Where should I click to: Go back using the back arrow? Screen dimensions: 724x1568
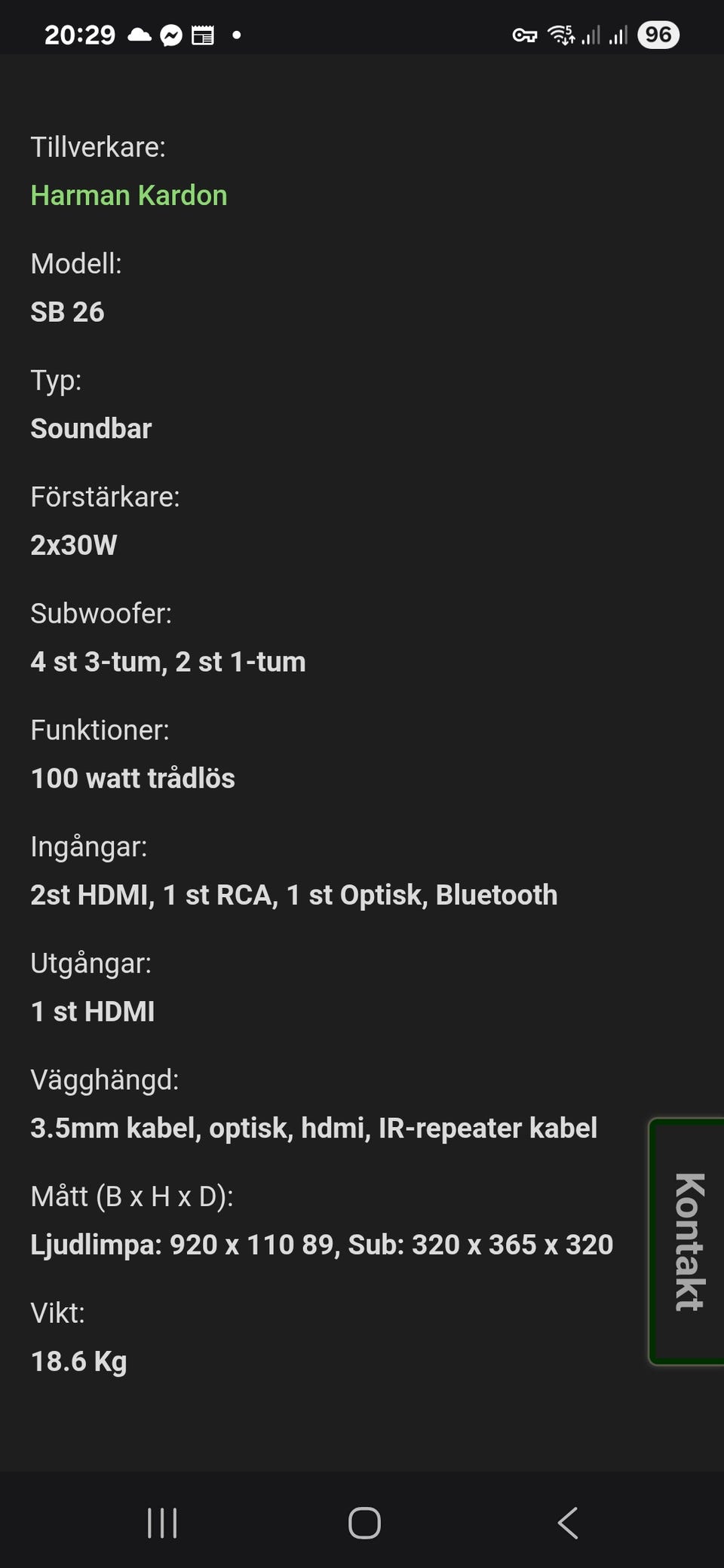pyautogui.click(x=568, y=1523)
